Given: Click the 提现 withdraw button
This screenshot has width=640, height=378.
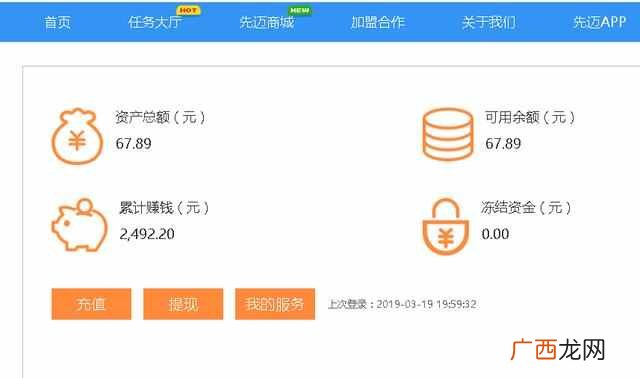Looking at the screenshot, I should click(183, 304).
